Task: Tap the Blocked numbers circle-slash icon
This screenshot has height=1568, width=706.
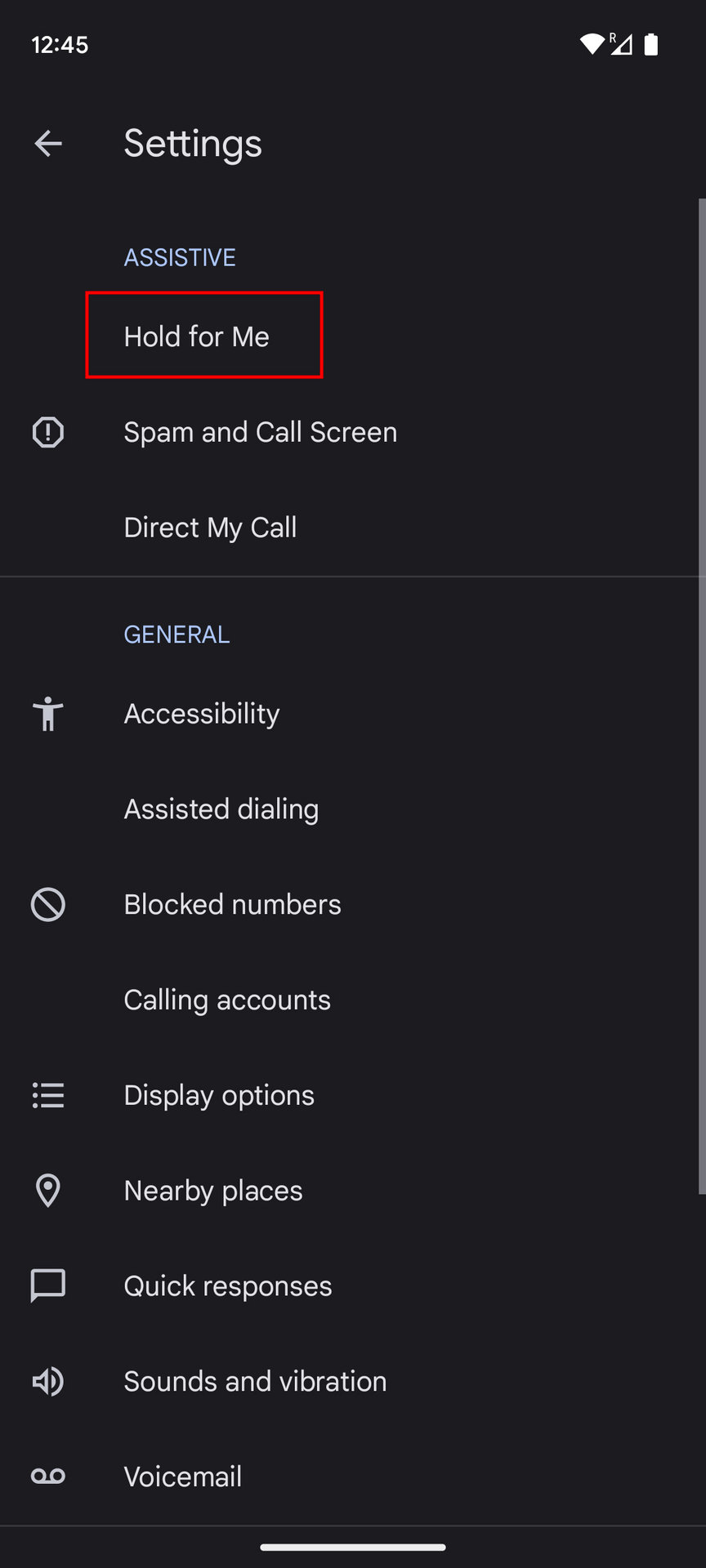Action: coord(48,905)
